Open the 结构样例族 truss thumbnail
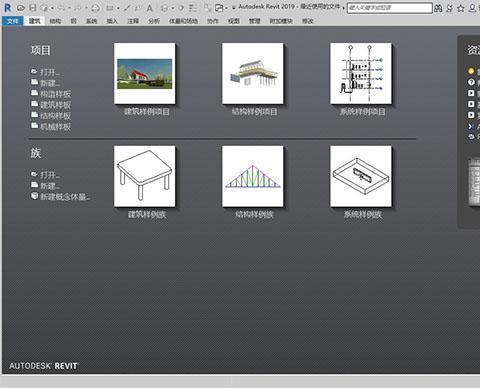The height and width of the screenshot is (388, 480). point(253,176)
